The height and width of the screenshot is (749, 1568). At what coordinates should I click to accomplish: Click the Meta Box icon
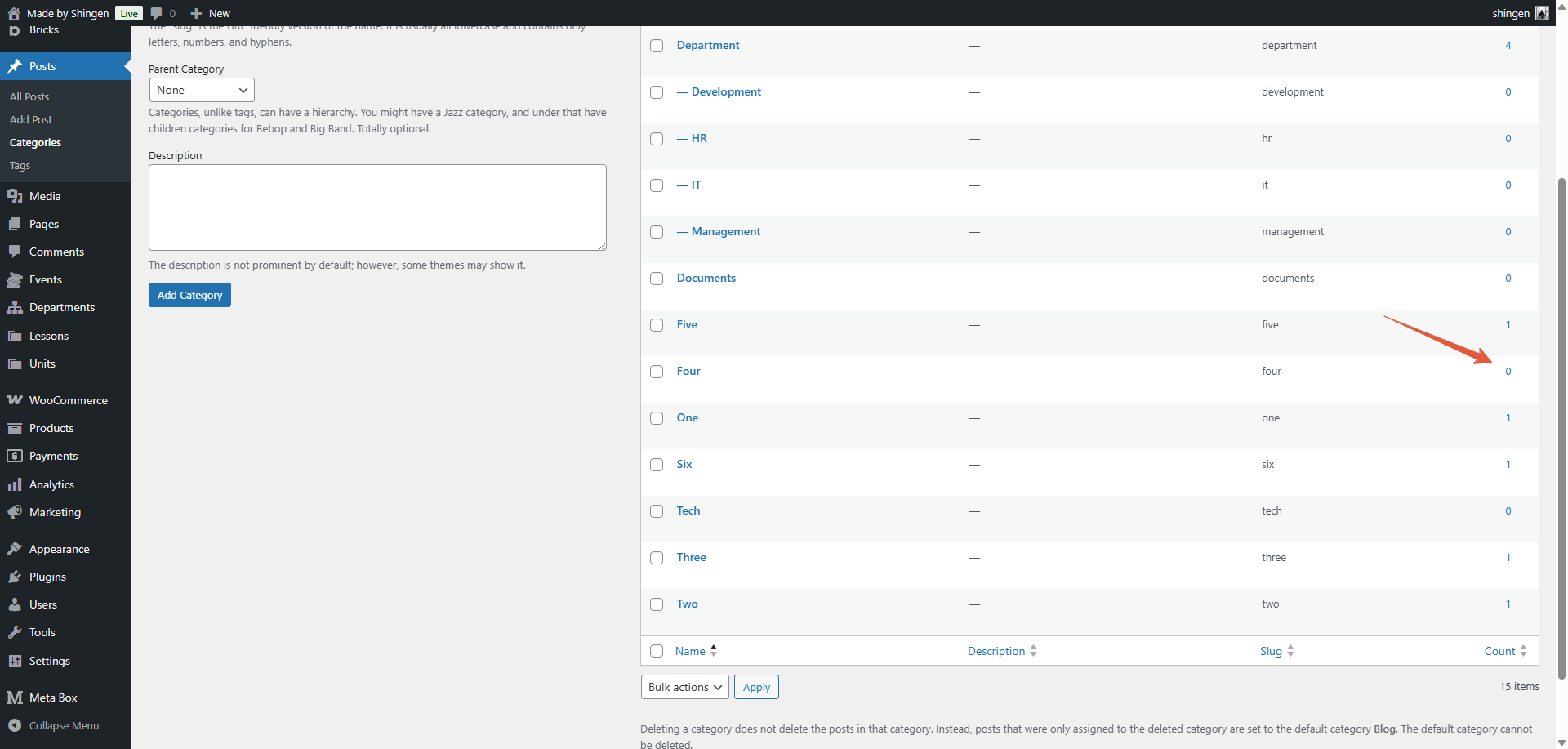[x=15, y=698]
